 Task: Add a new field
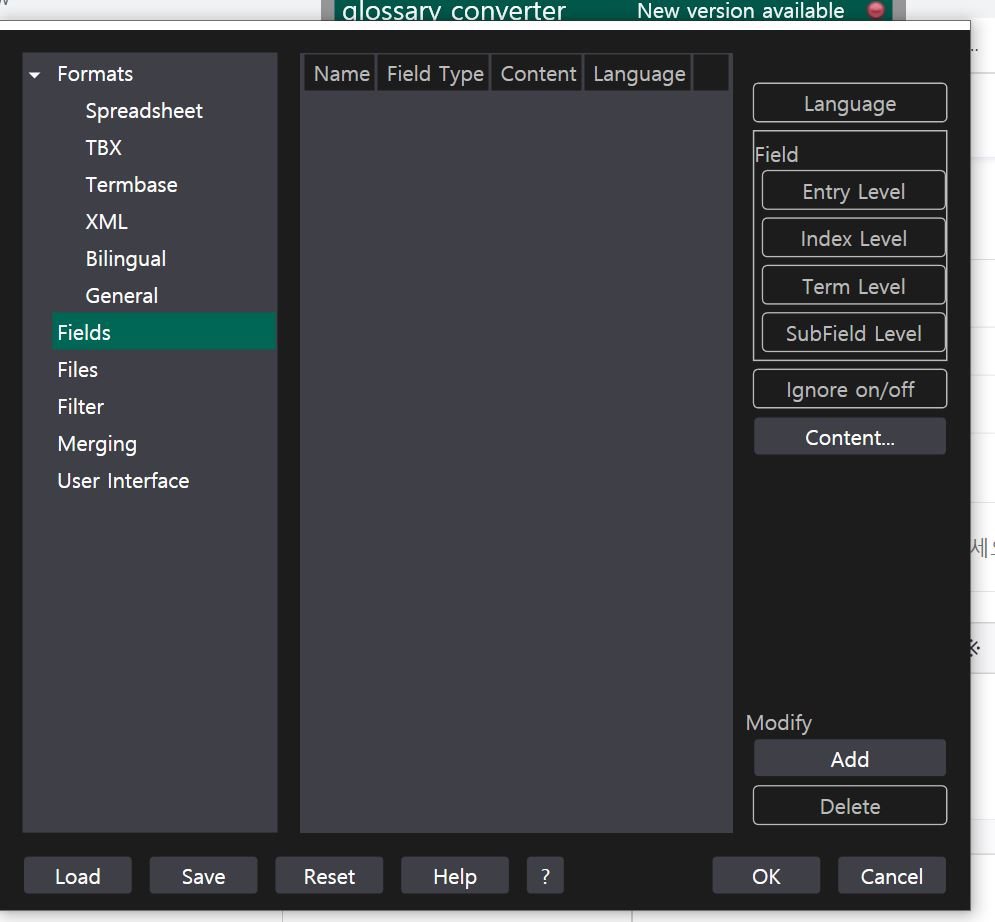[849, 760]
